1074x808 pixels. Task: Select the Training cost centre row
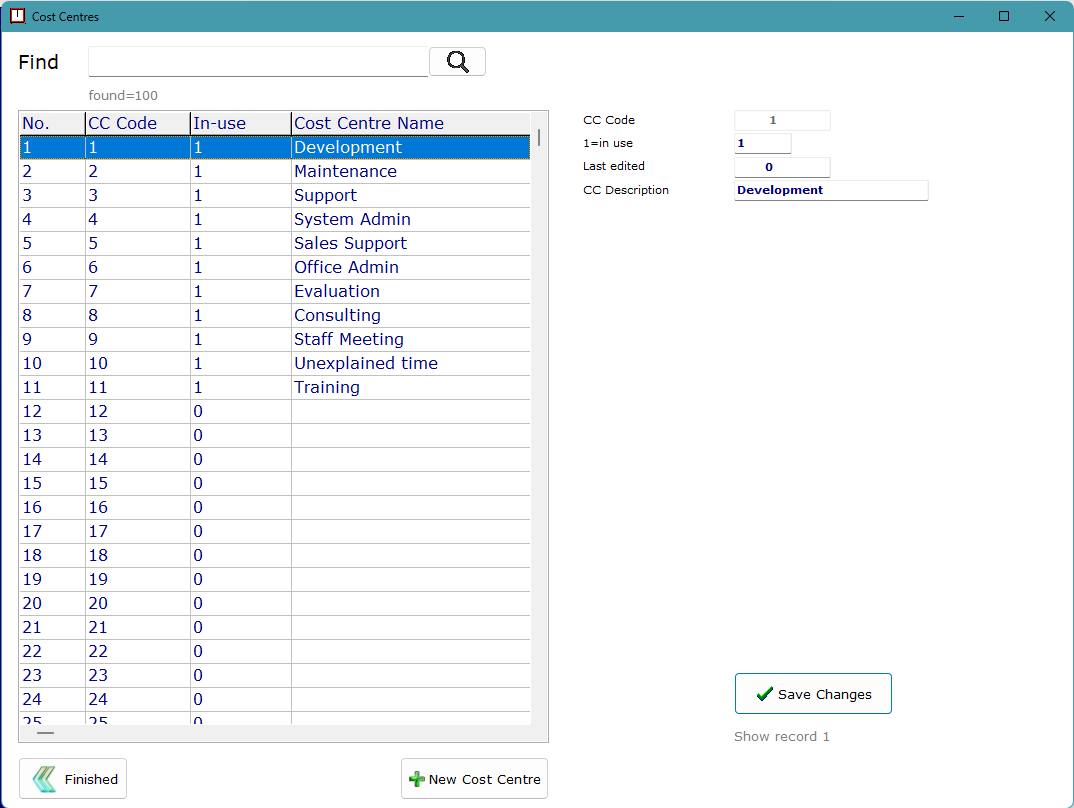point(327,387)
